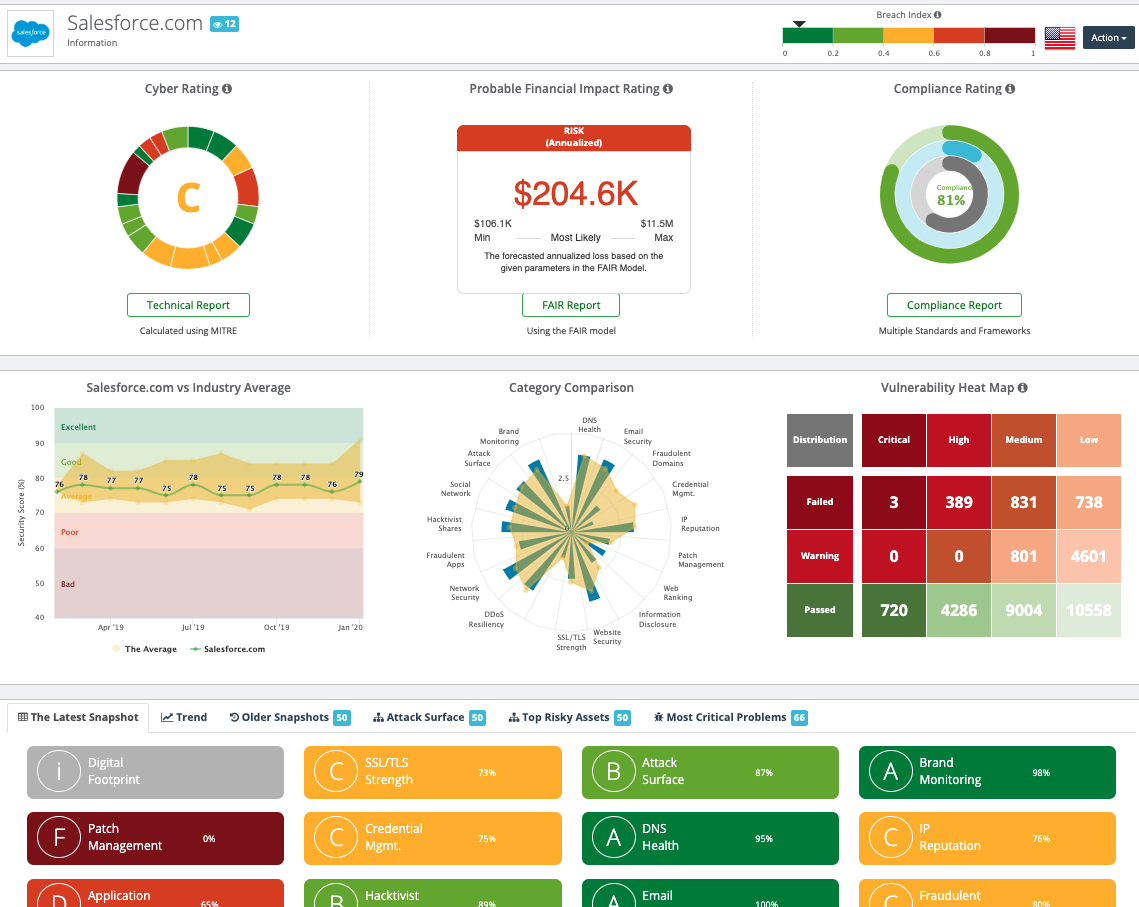The width and height of the screenshot is (1139, 907).
Task: Click the Passed Critical cell showing 720
Action: (893, 611)
